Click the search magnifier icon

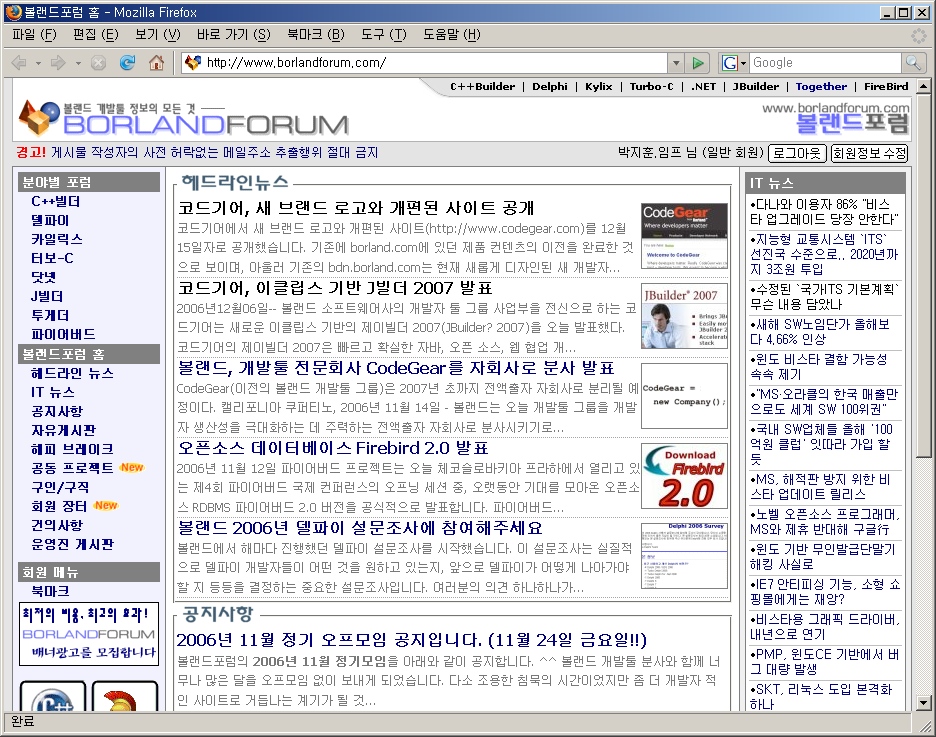pyautogui.click(x=914, y=63)
